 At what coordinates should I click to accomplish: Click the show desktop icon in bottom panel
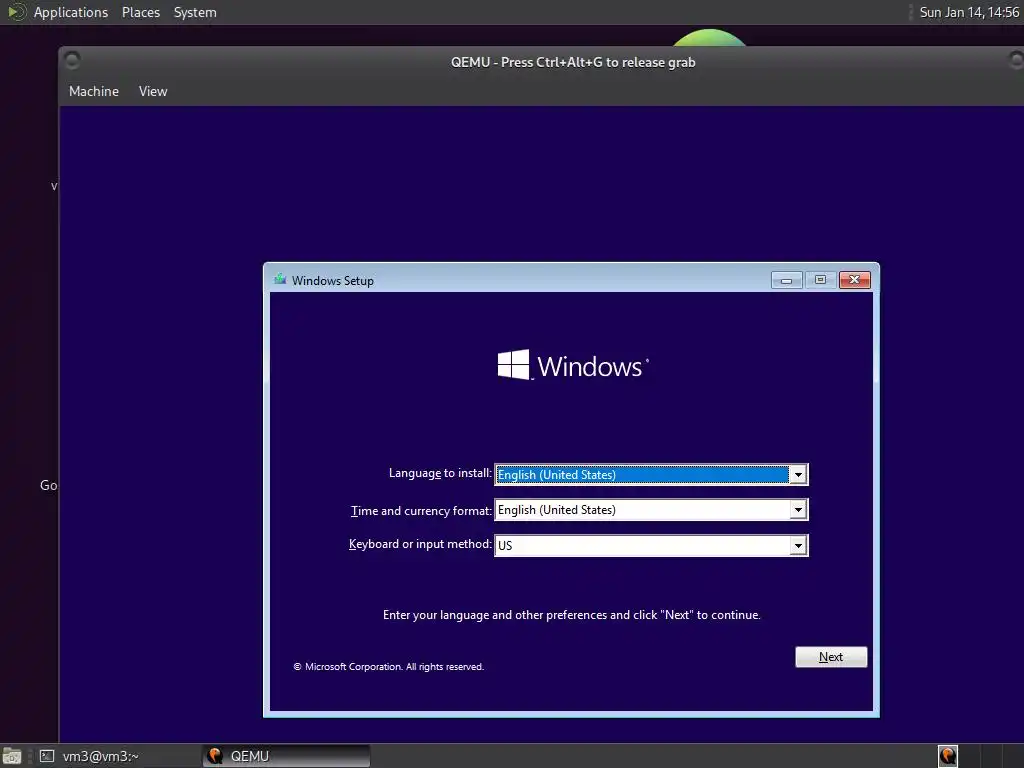[x=12, y=756]
